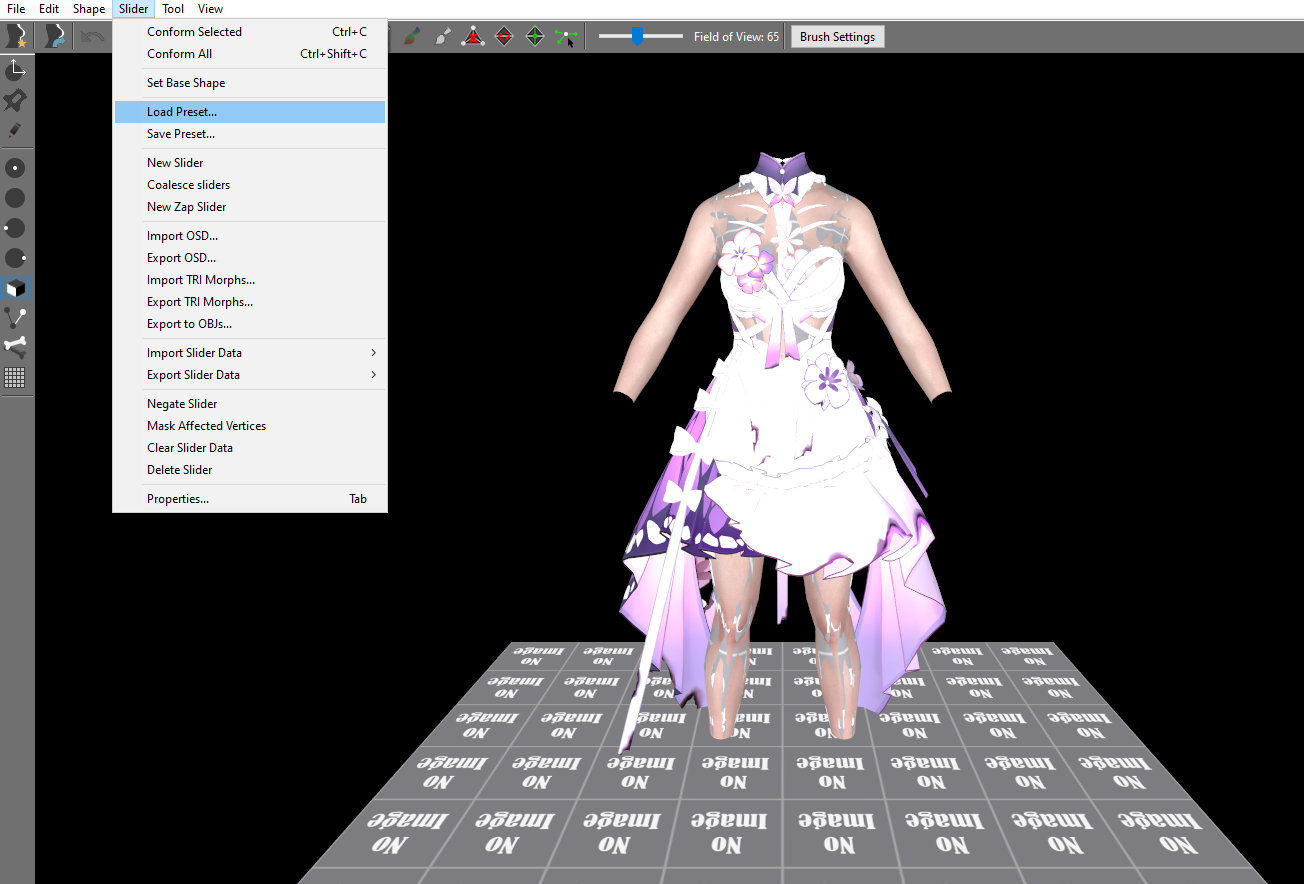Toggle the grid floor icon in left sidebar
The height and width of the screenshot is (884, 1304).
(15, 378)
